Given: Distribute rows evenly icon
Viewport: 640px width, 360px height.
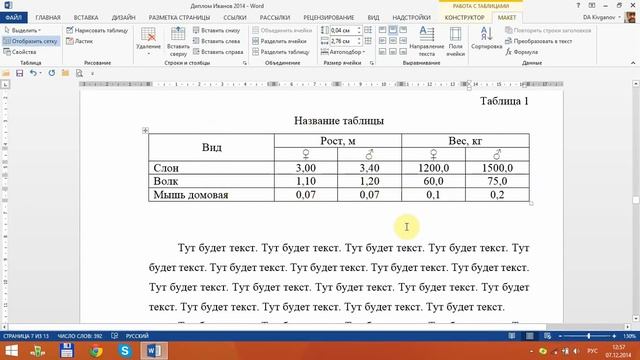Looking at the screenshot, I should (x=368, y=30).
